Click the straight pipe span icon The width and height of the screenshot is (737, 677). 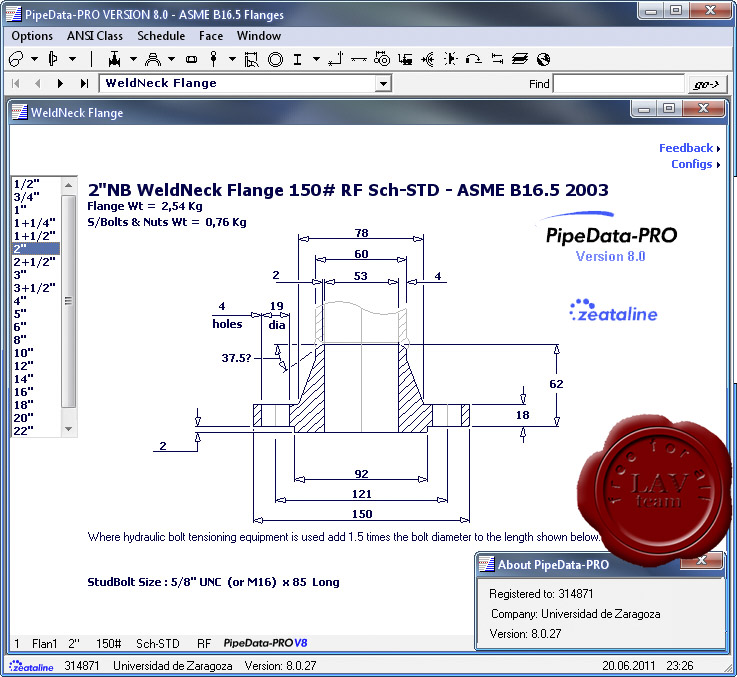[359, 59]
